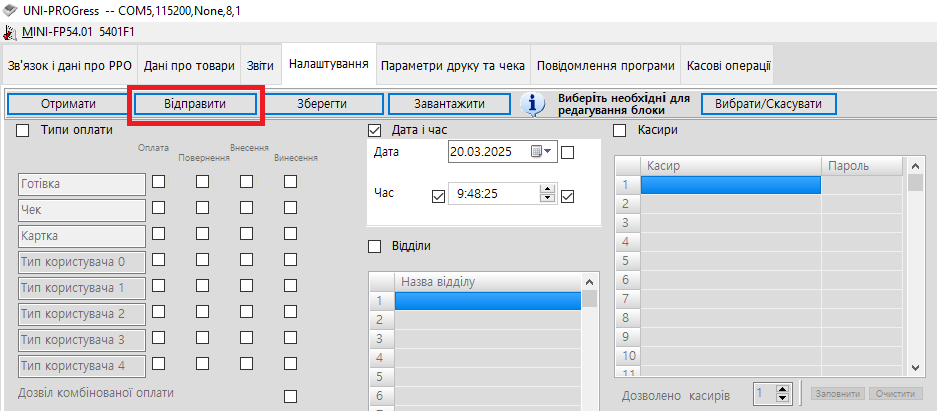Enable Дозвіл комбінованої оплати checkbox
The image size is (937, 411).
(x=290, y=397)
